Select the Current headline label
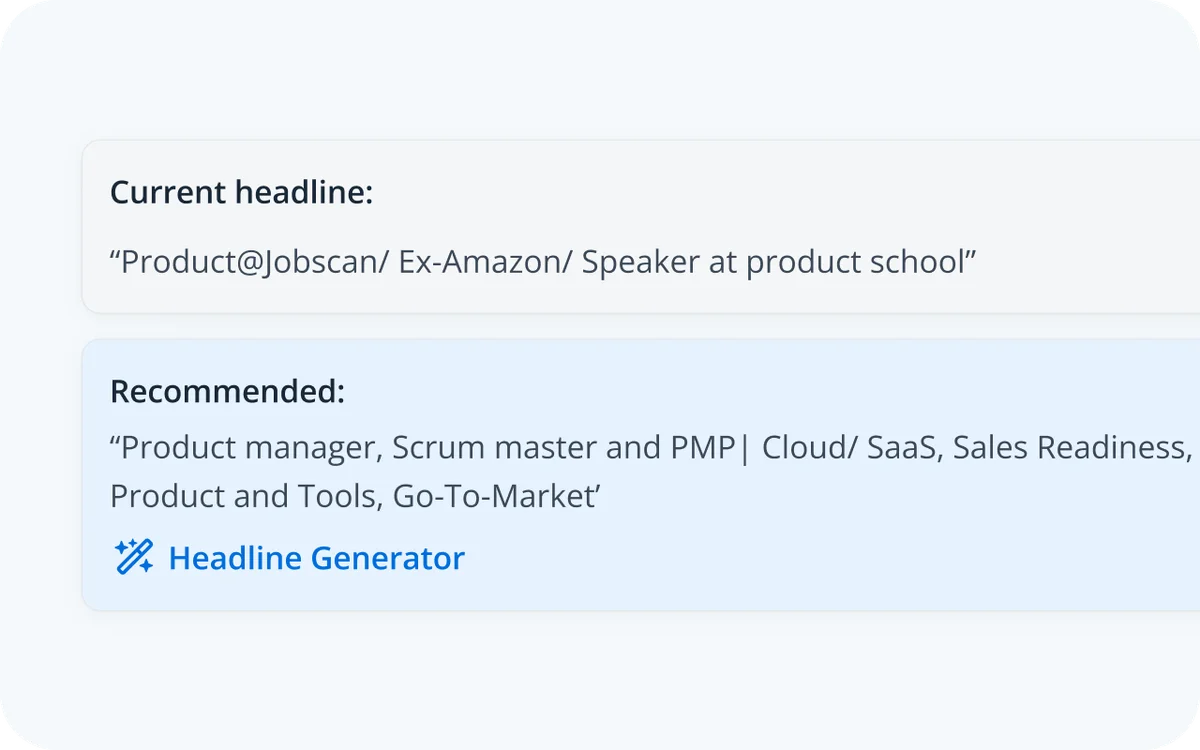 point(243,192)
